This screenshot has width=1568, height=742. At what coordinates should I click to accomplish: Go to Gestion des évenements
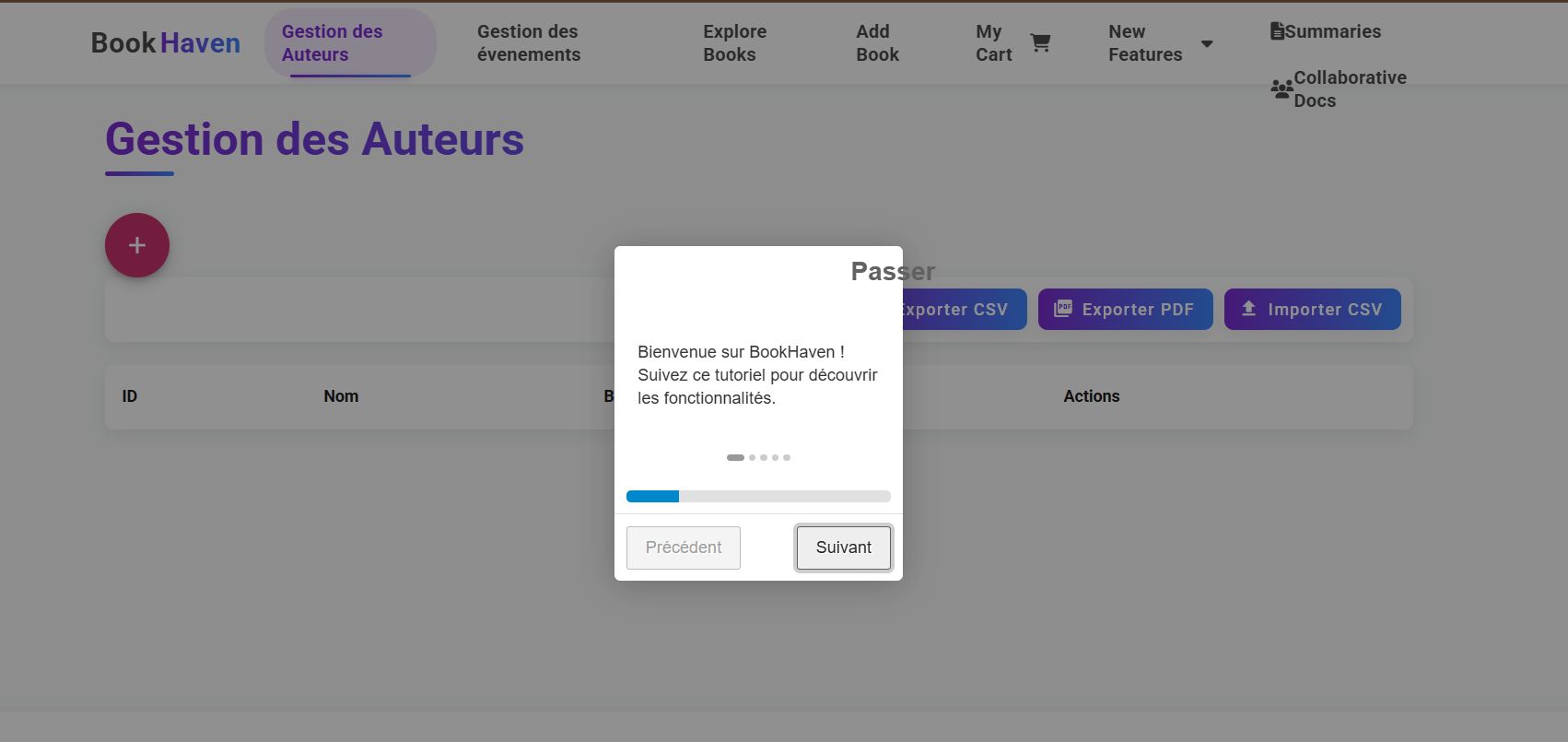click(x=529, y=43)
